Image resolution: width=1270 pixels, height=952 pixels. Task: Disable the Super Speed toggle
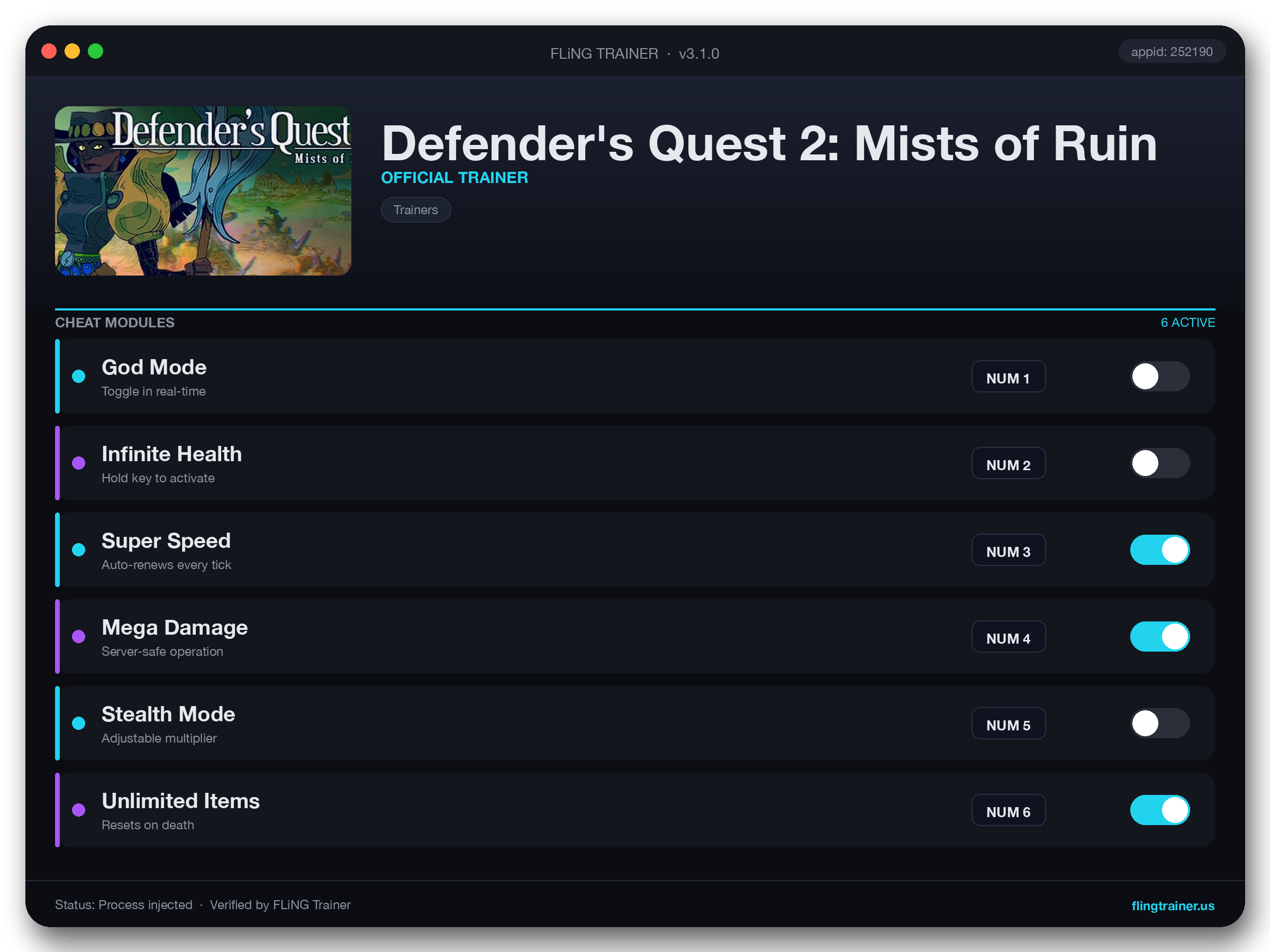point(1160,550)
